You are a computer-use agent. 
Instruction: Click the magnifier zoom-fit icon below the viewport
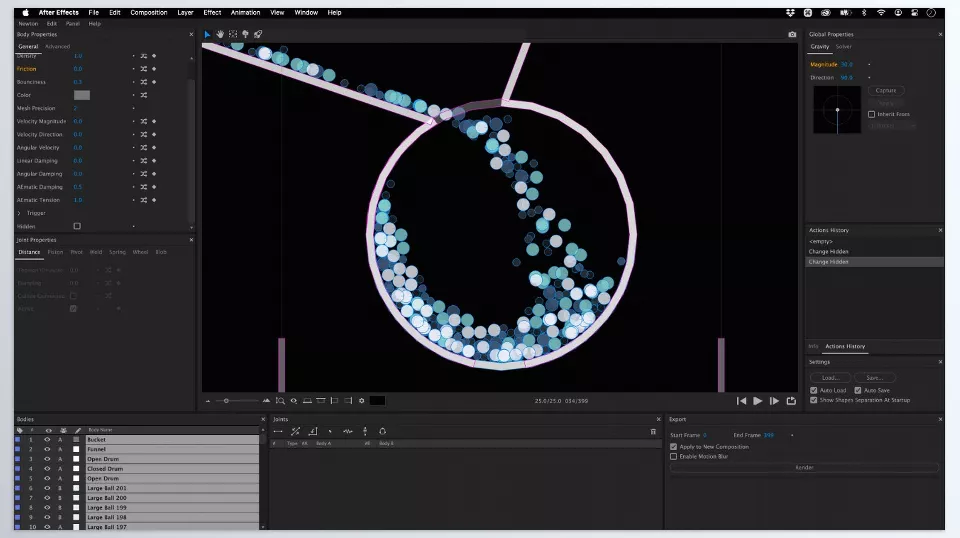point(280,401)
